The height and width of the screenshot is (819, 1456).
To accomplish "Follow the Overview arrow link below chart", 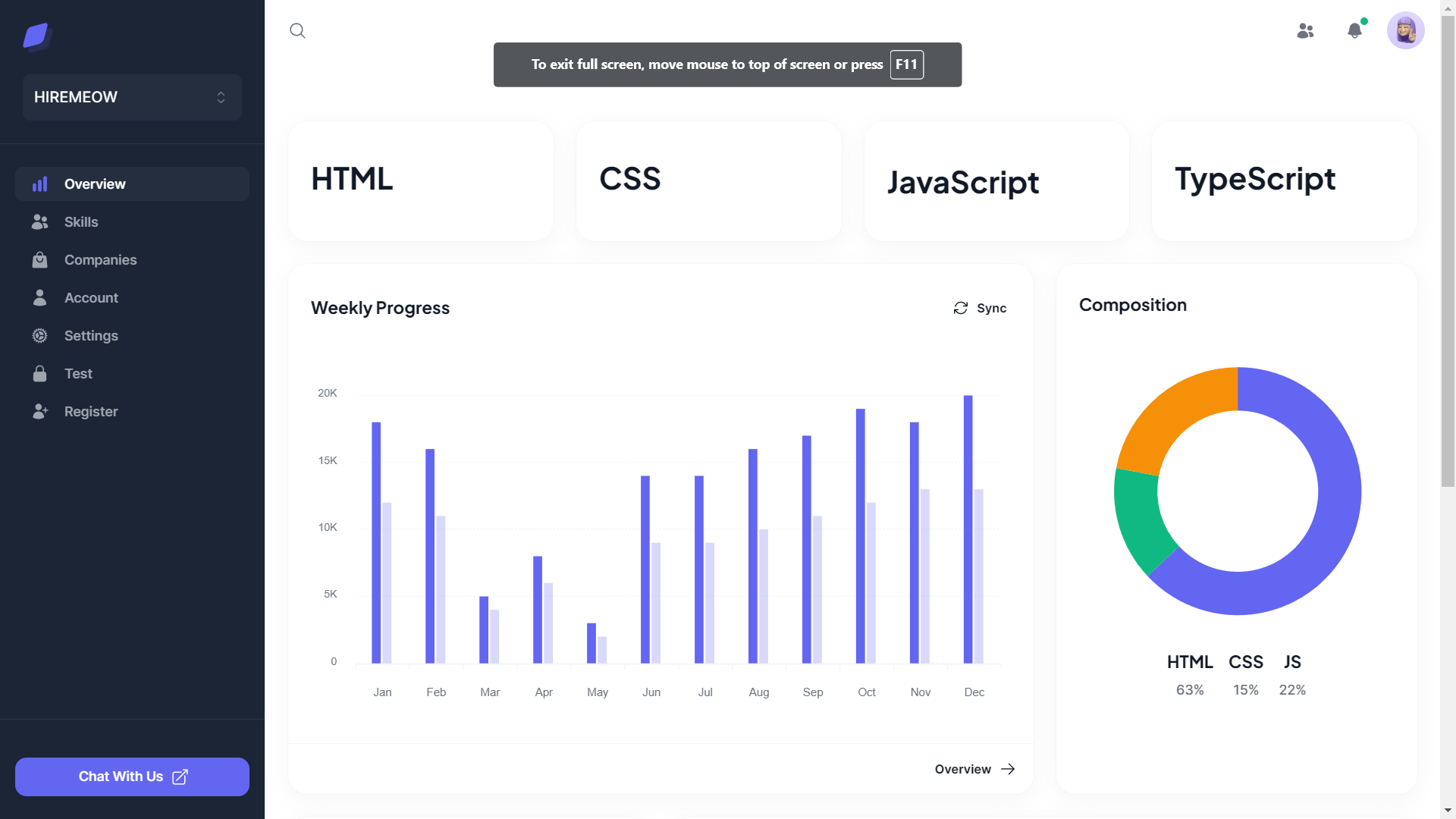I will point(974,769).
